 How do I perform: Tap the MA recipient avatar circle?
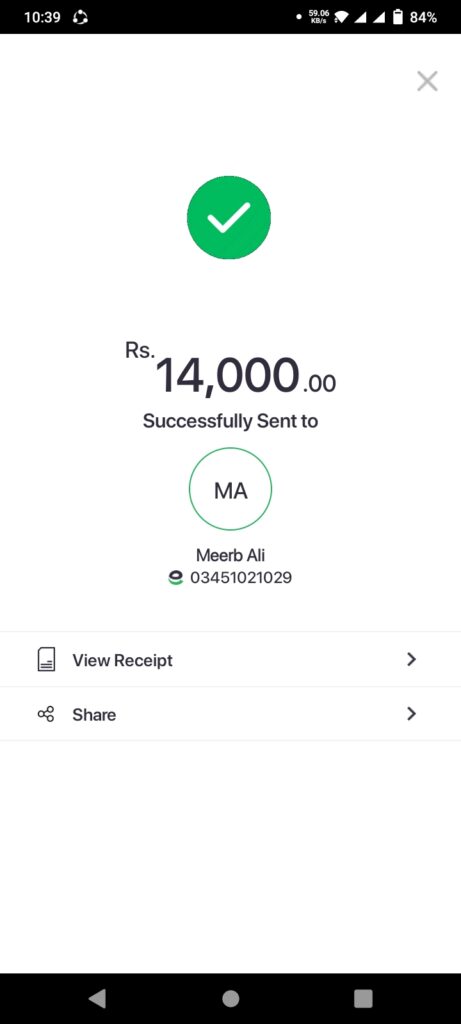click(x=230, y=488)
